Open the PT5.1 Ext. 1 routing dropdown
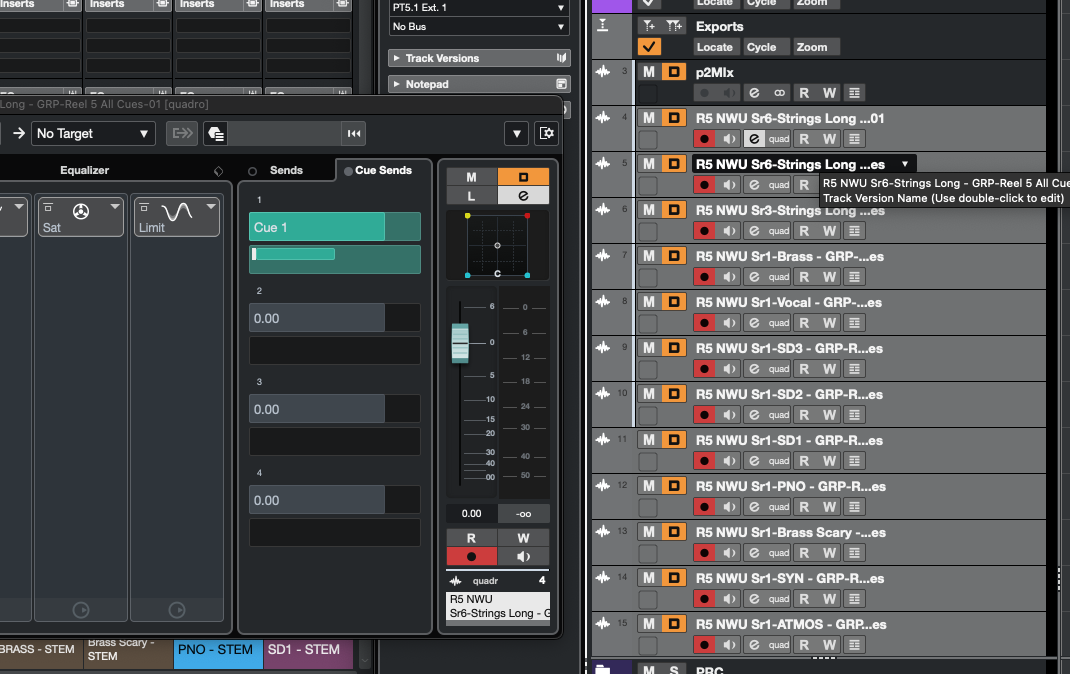This screenshot has width=1070, height=674. (478, 8)
